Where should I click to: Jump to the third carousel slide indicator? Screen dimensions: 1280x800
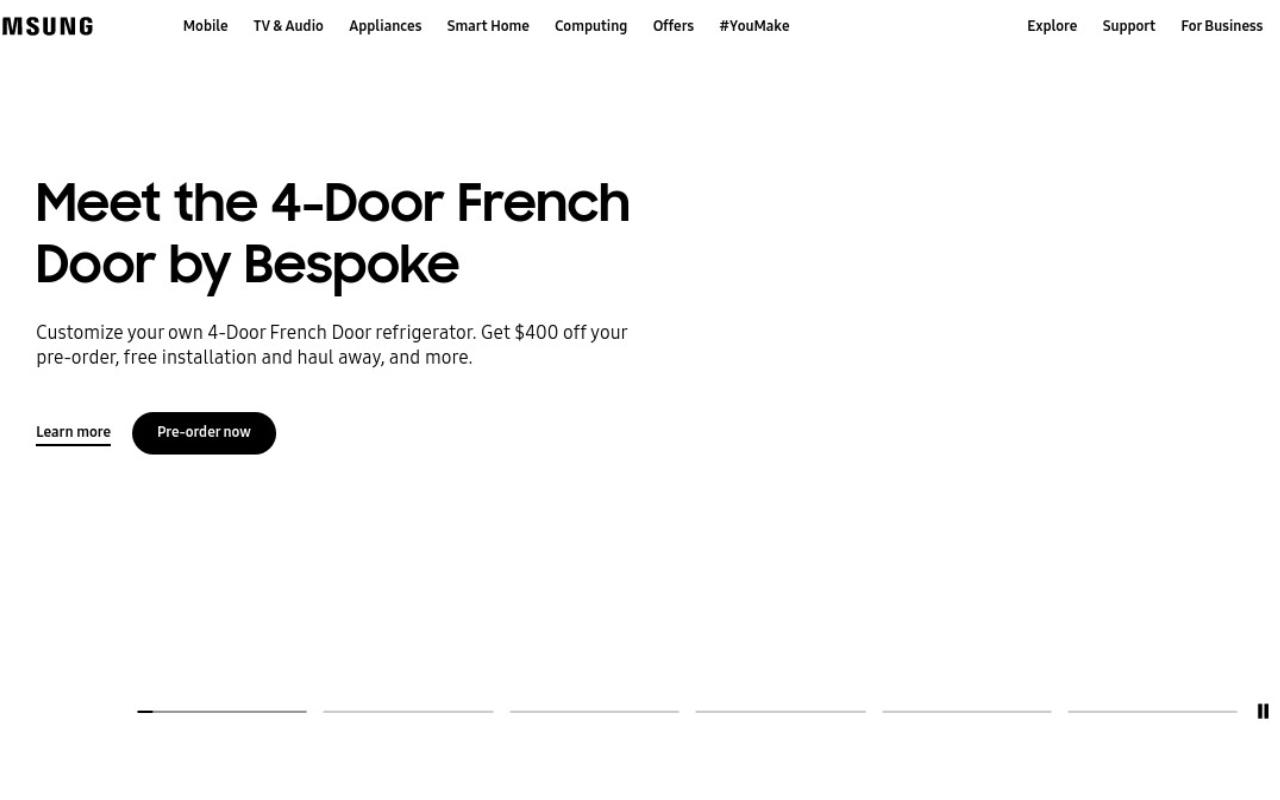click(x=594, y=711)
